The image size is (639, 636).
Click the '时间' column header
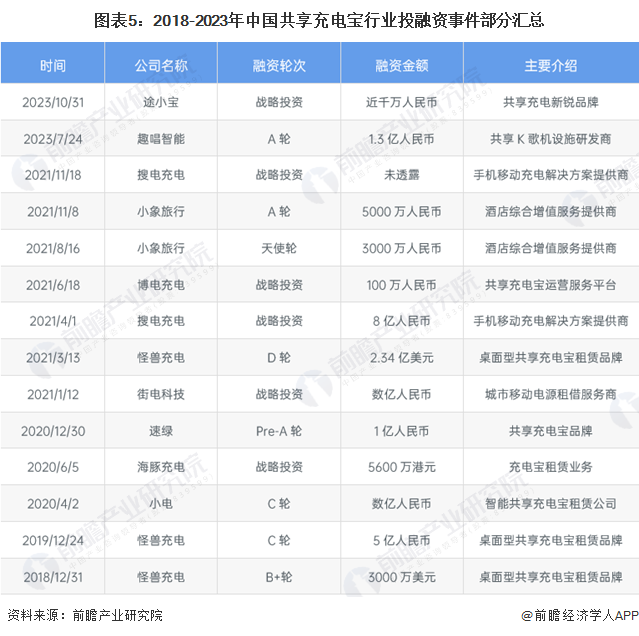pos(53,65)
